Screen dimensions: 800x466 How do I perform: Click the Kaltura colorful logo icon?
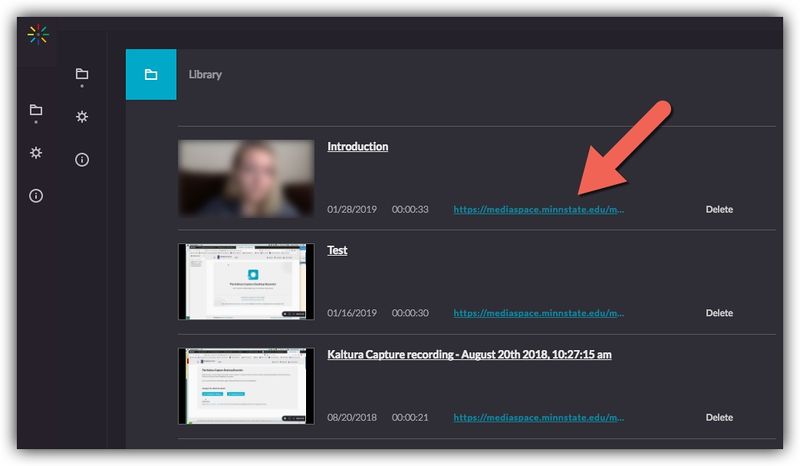(38, 35)
